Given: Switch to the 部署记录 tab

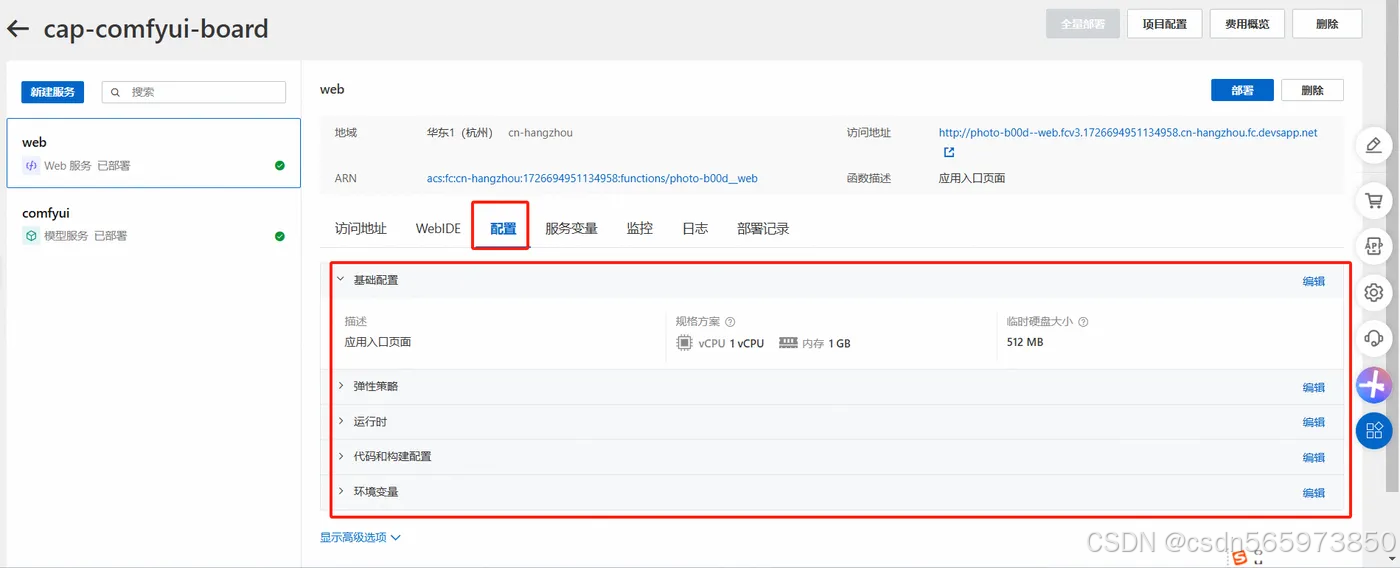Looking at the screenshot, I should [x=763, y=228].
